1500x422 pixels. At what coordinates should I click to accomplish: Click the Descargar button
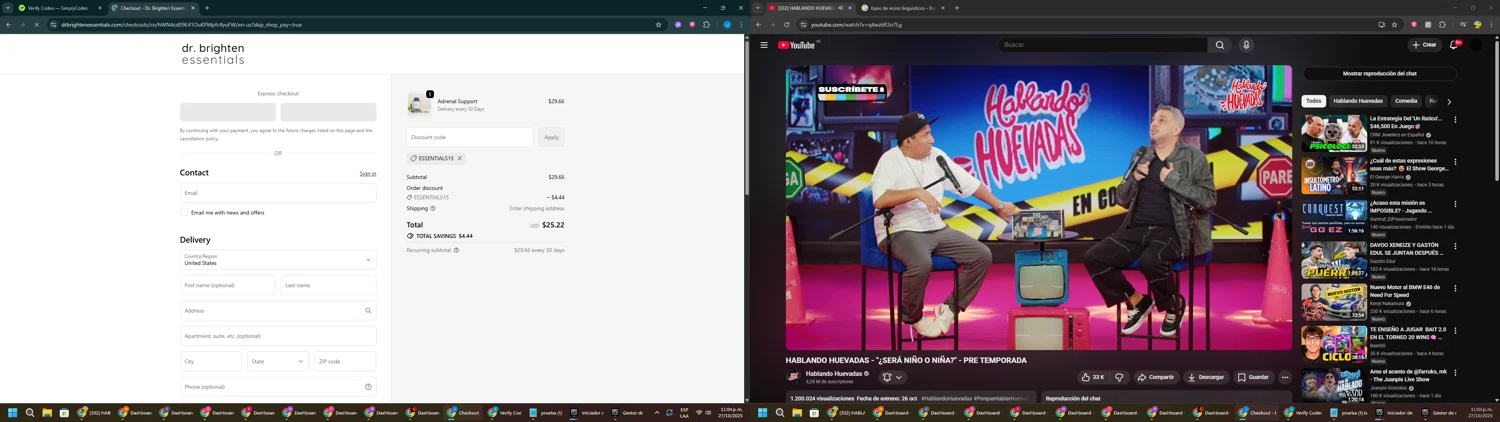1205,377
